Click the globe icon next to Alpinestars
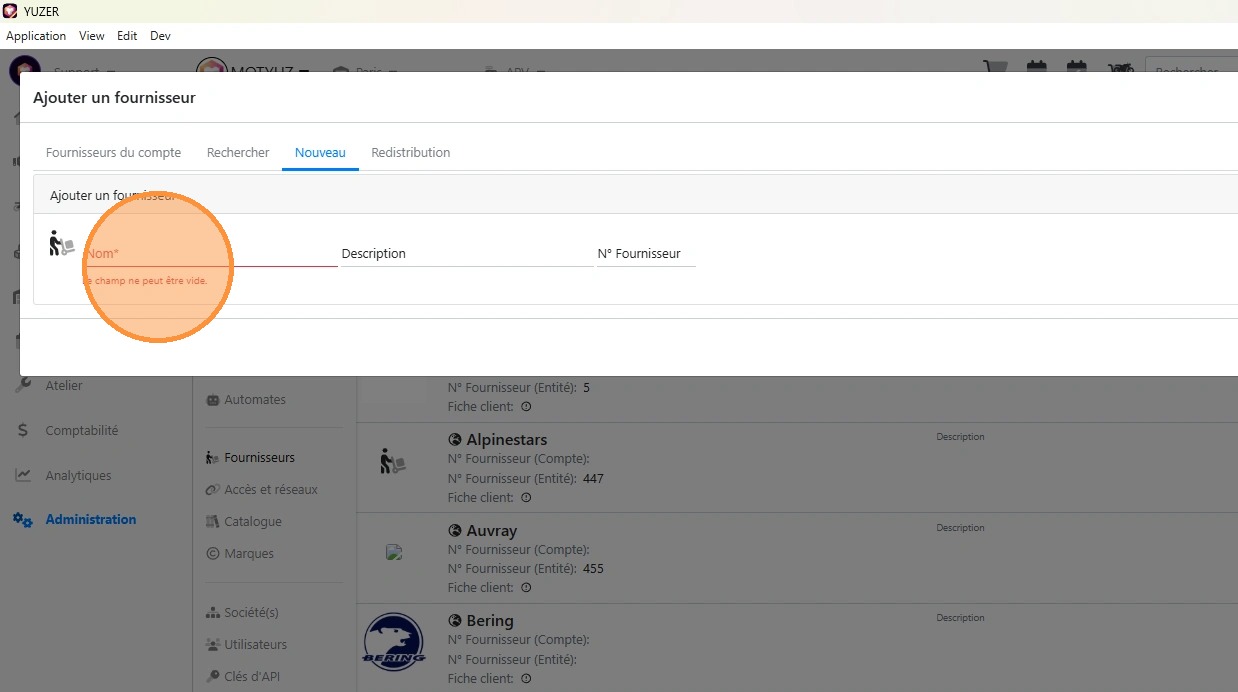 455,440
